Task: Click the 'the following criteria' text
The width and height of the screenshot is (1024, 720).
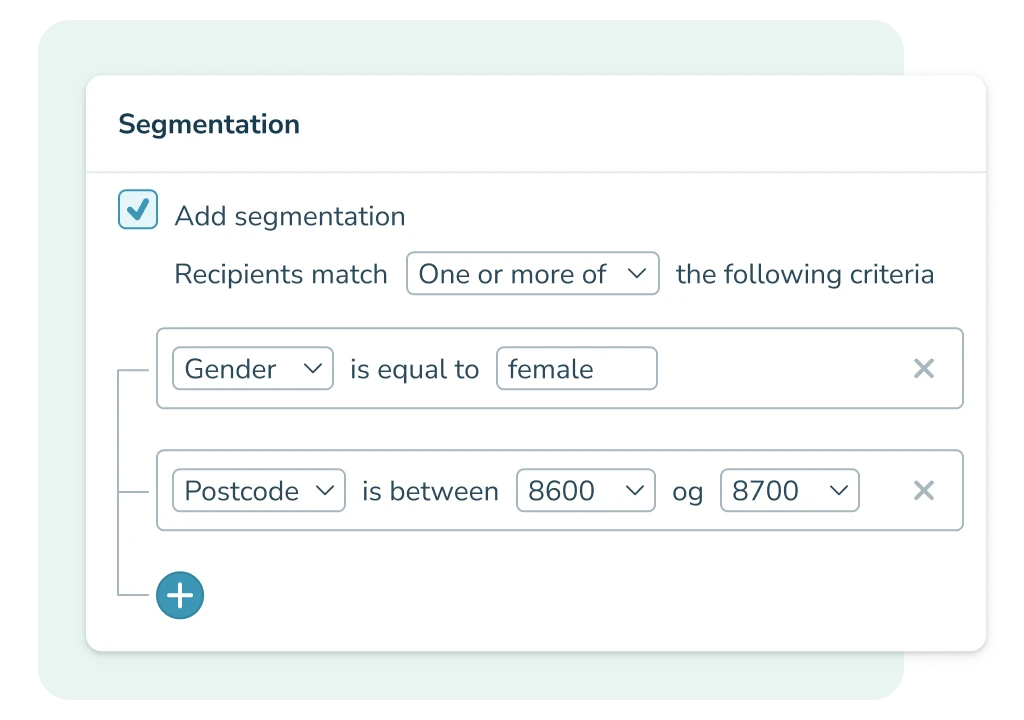Action: point(804,275)
